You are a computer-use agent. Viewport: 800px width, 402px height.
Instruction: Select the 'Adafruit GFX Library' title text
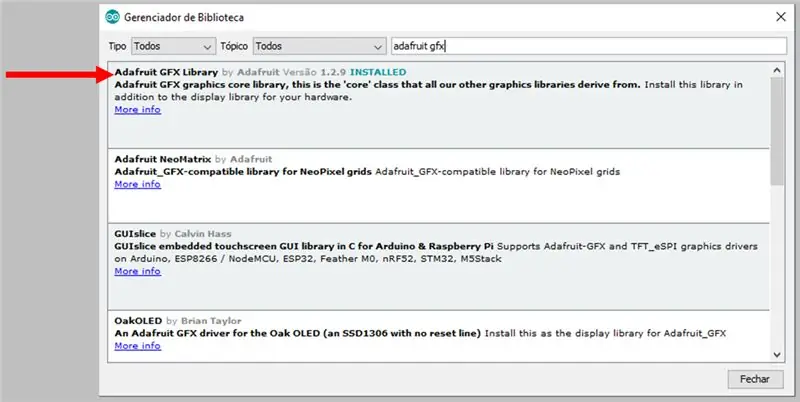166,72
